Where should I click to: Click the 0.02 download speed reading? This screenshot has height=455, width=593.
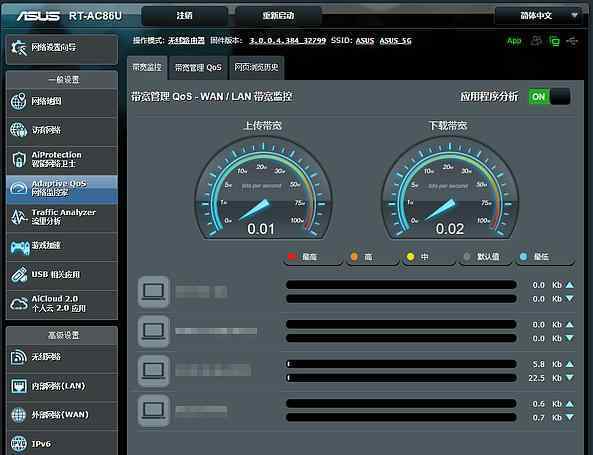pyautogui.click(x=450, y=229)
